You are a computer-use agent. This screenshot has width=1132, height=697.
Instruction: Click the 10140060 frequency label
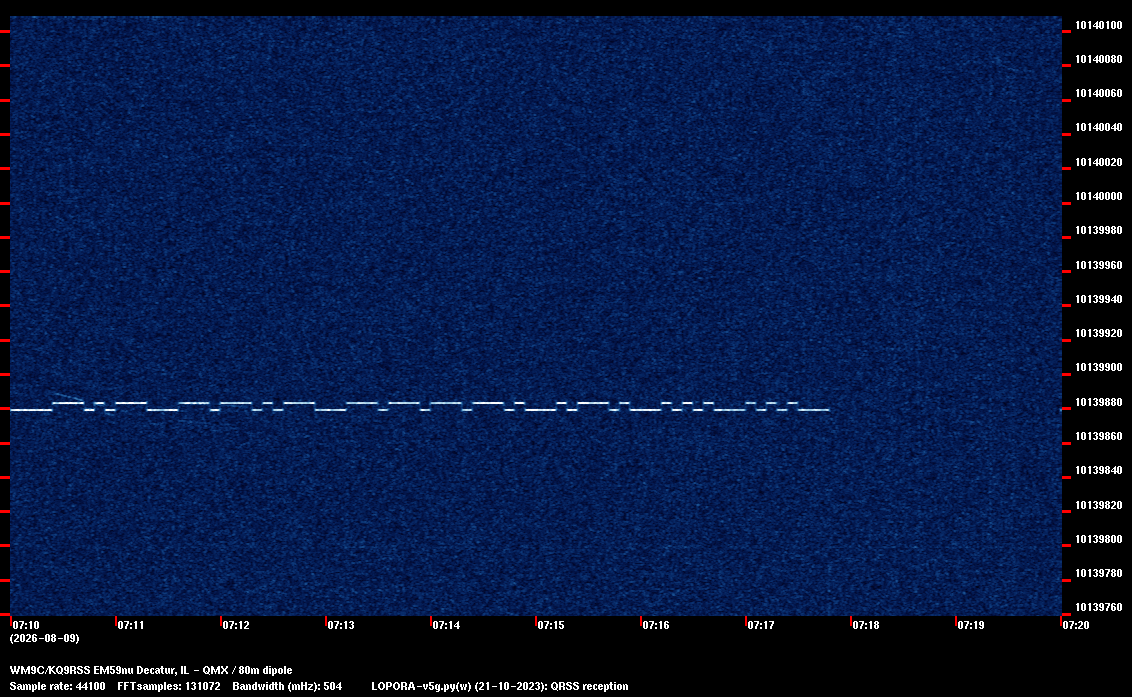pos(1098,93)
